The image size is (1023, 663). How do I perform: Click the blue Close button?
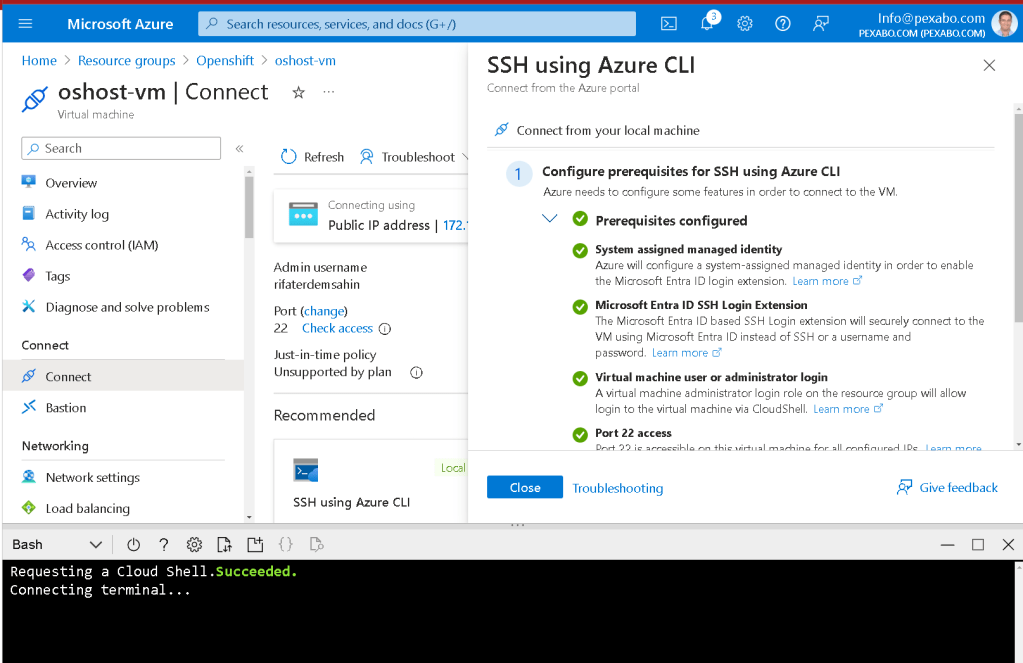point(525,487)
